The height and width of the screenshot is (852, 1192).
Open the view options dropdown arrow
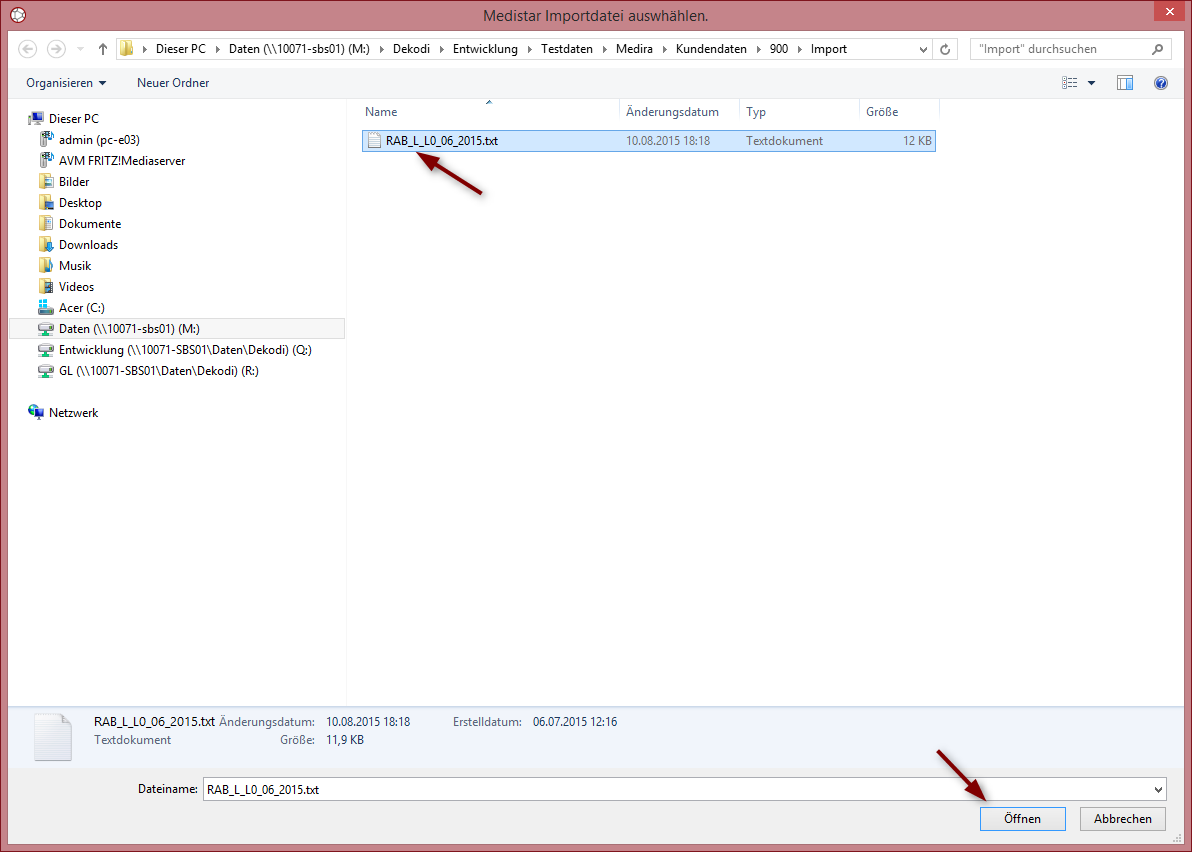1091,83
